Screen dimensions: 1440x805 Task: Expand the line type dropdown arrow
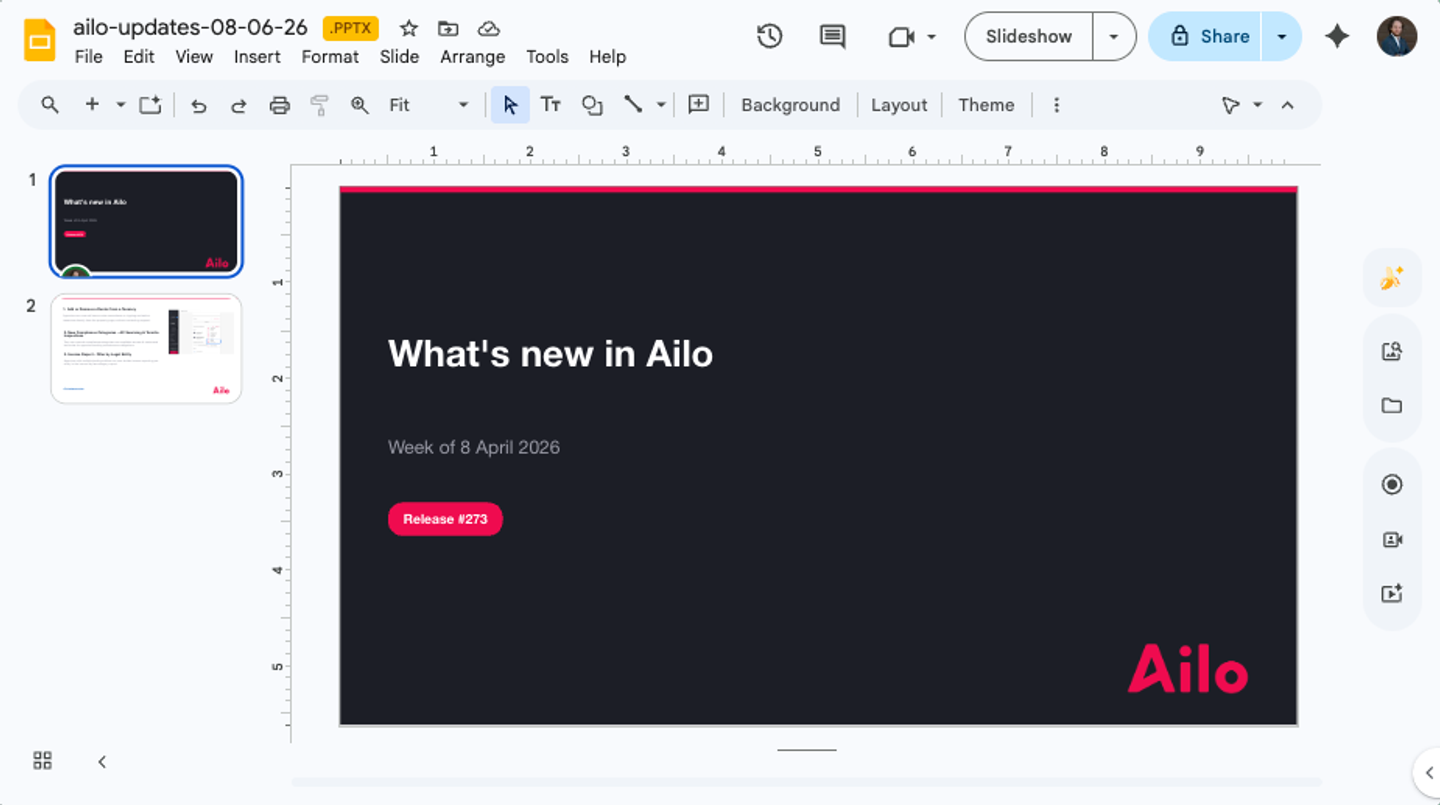(661, 105)
